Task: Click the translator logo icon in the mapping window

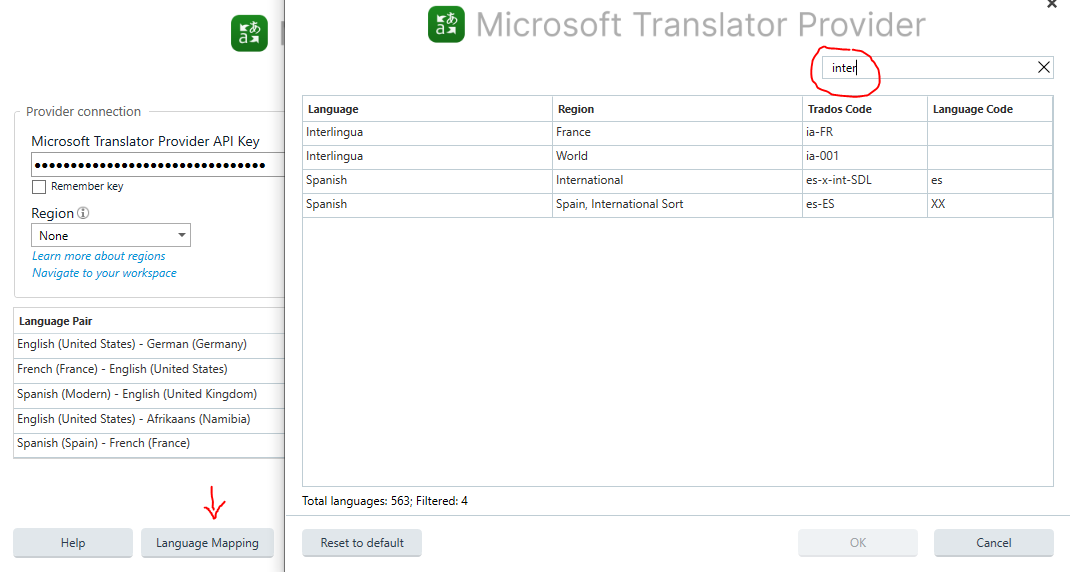Action: (x=446, y=25)
